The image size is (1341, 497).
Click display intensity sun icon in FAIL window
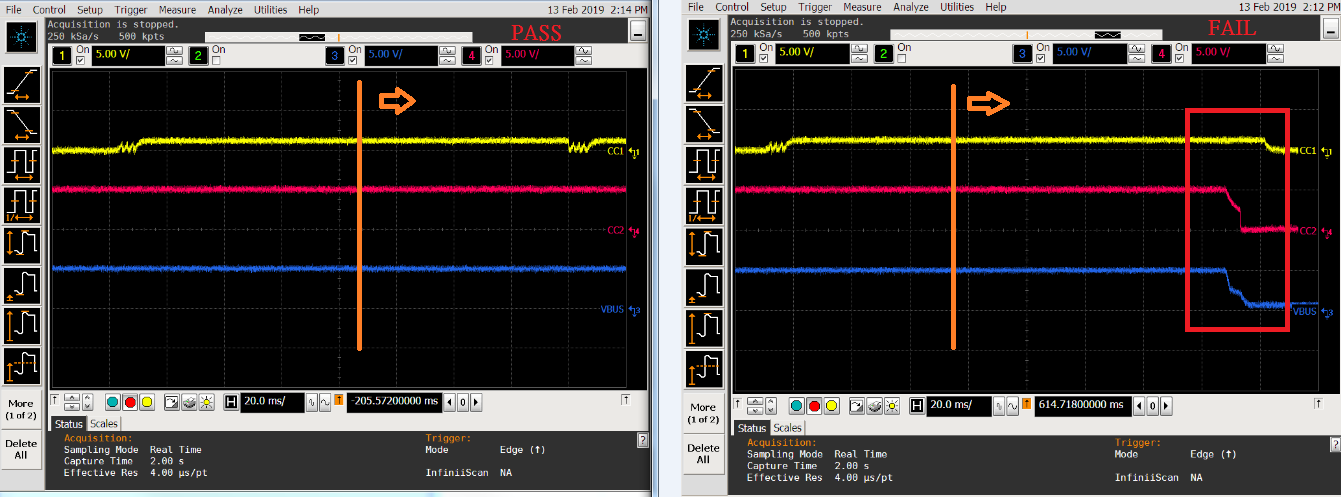[x=892, y=406]
